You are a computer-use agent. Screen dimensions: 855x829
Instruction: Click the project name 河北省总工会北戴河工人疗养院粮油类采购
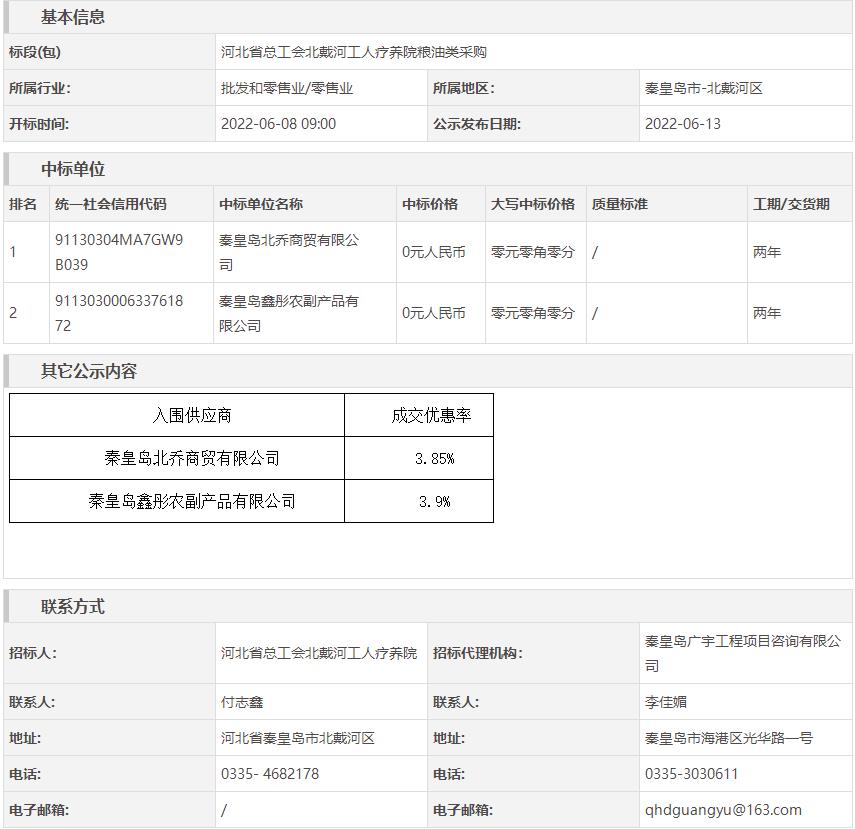pos(353,52)
